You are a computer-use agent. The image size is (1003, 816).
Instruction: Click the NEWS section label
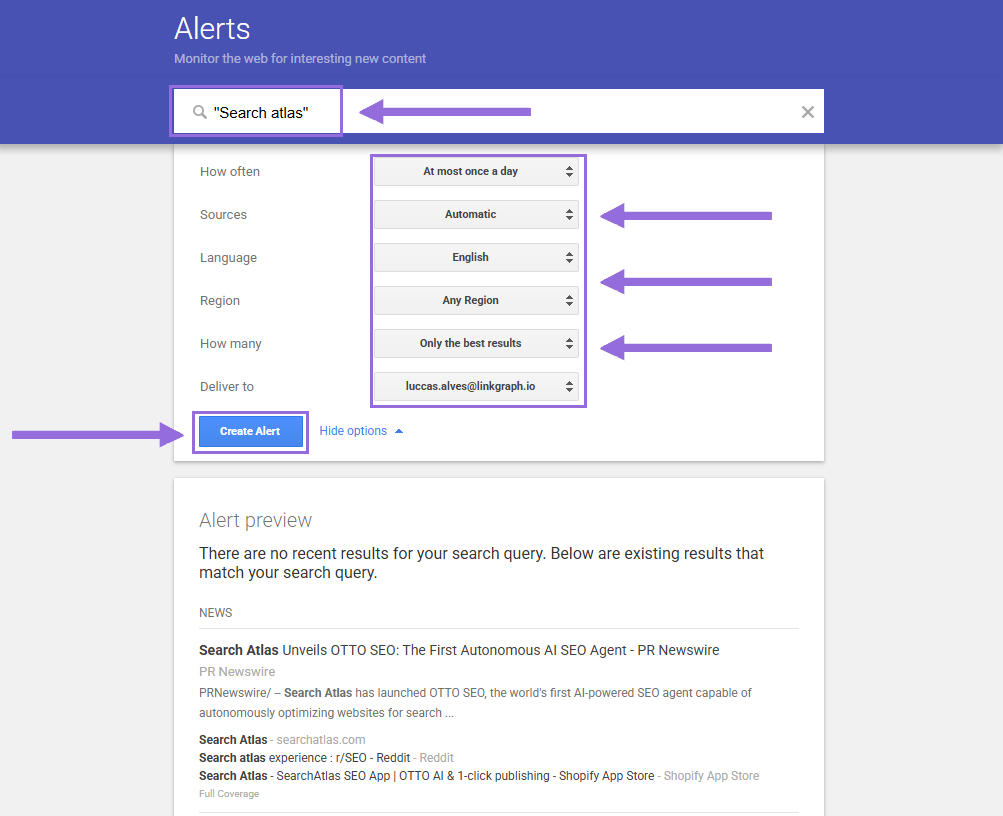(216, 613)
